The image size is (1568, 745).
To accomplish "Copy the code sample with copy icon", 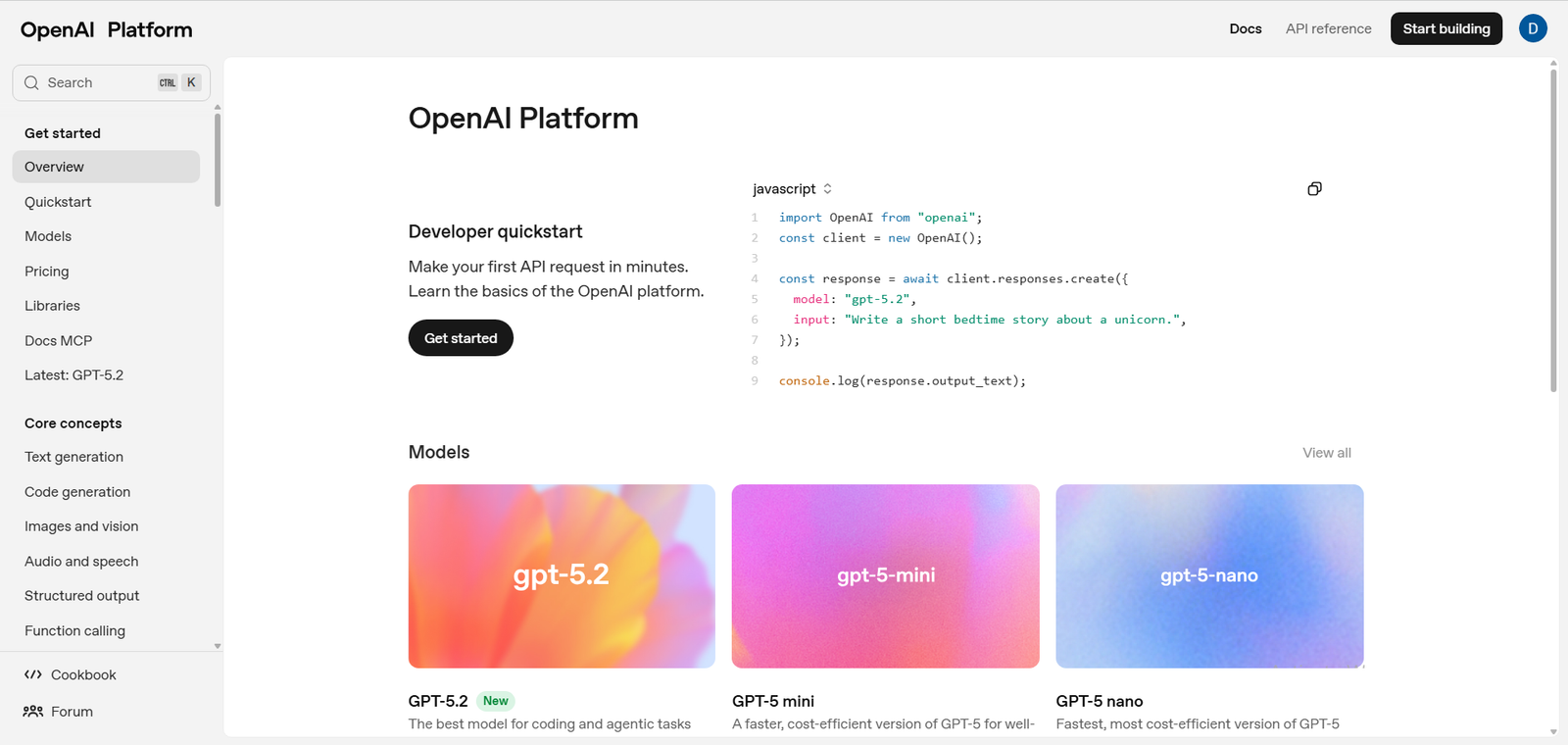I will click(x=1314, y=189).
